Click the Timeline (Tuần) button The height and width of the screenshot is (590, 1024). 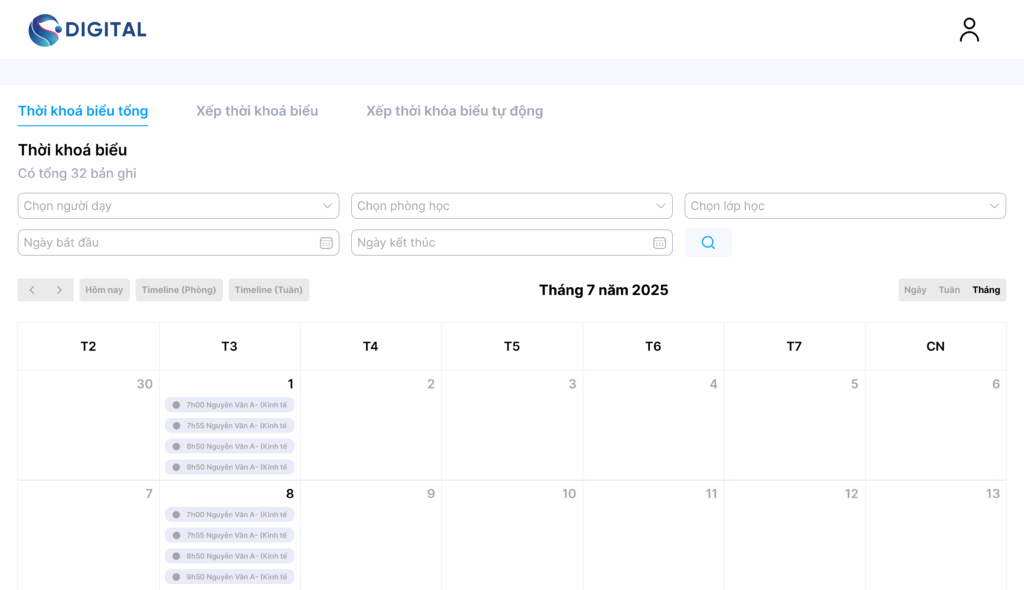(x=269, y=290)
